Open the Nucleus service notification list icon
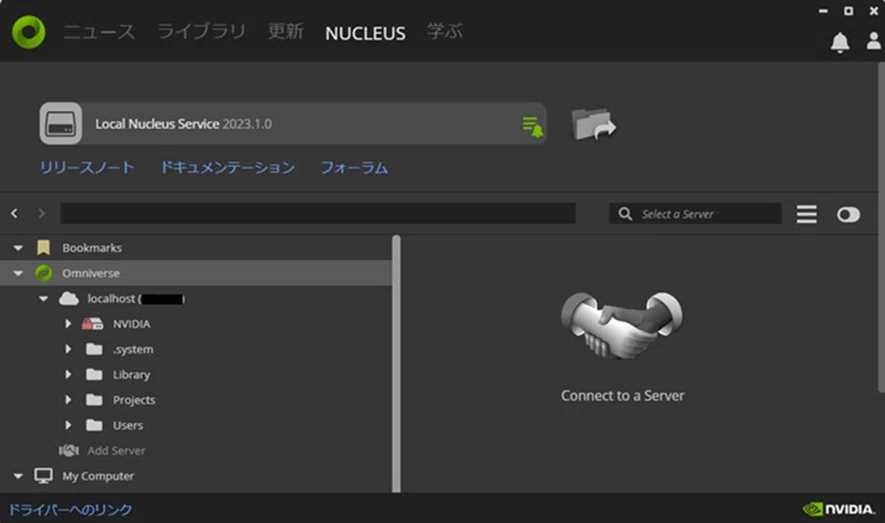885x523 pixels. point(532,126)
